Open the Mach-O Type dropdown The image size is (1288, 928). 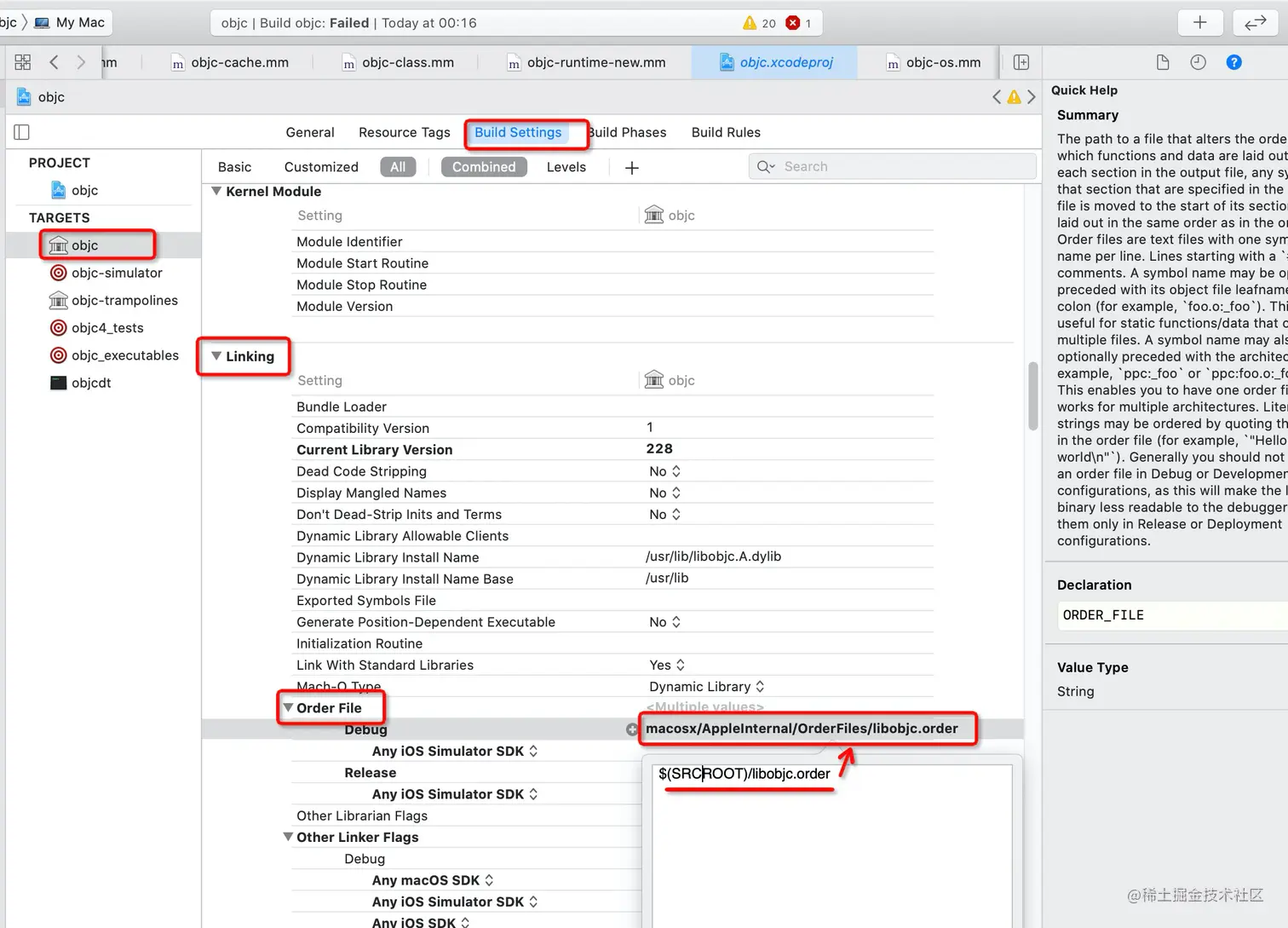(x=707, y=686)
